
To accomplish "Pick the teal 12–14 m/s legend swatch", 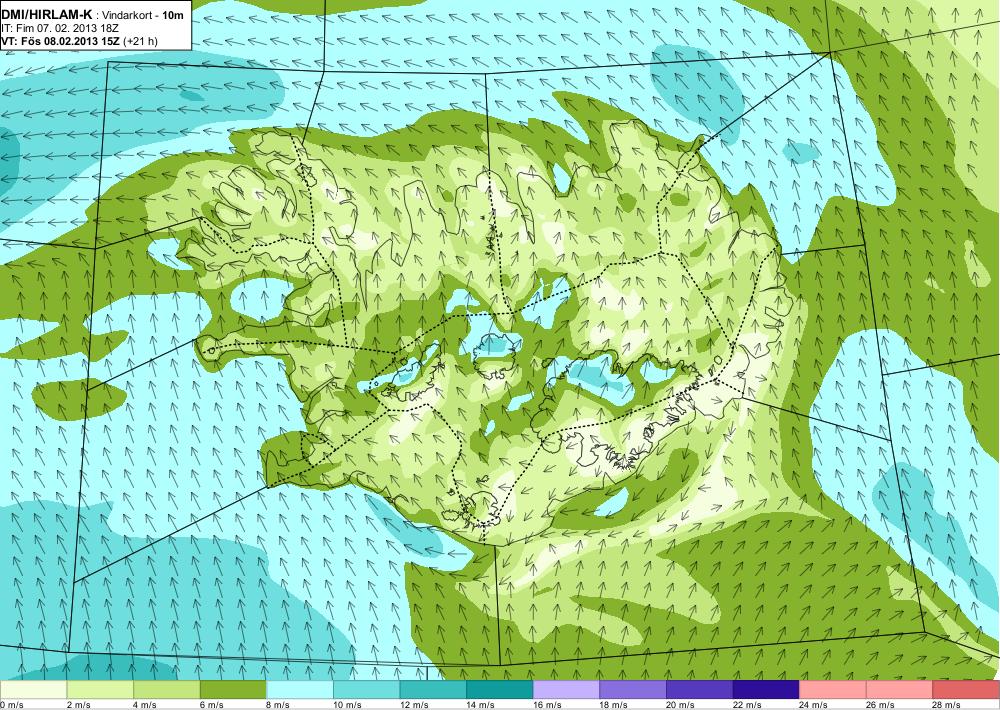I will click(433, 690).
